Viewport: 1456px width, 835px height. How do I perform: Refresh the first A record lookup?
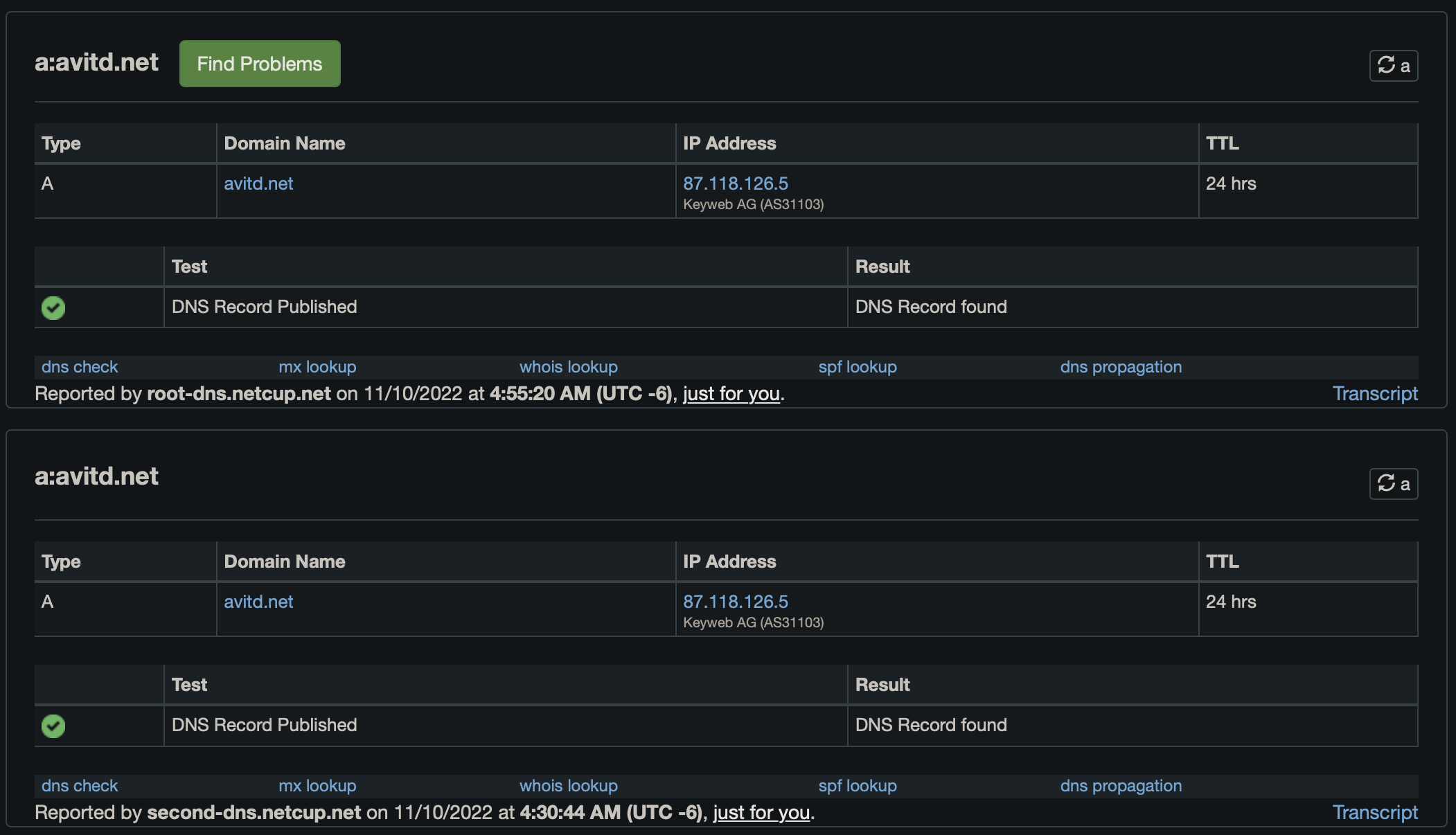pos(1393,66)
